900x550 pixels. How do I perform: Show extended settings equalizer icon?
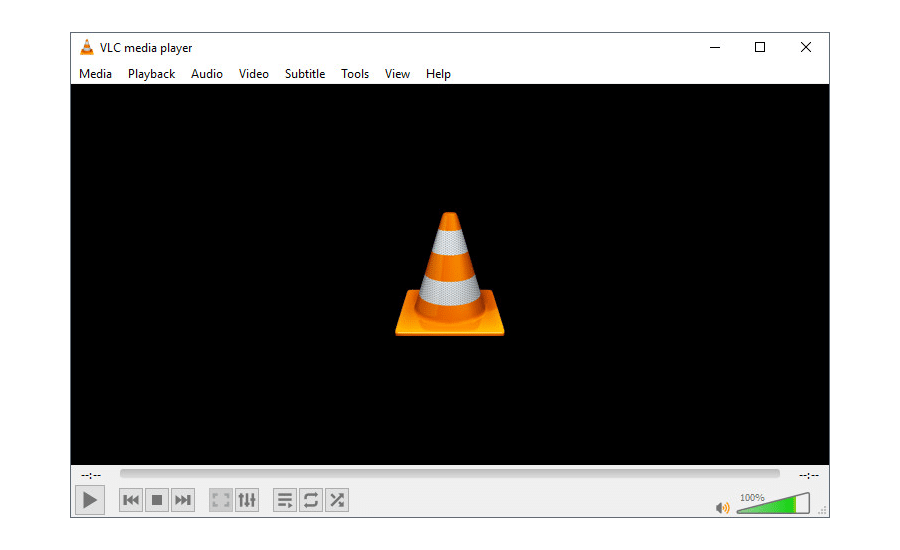tap(246, 500)
